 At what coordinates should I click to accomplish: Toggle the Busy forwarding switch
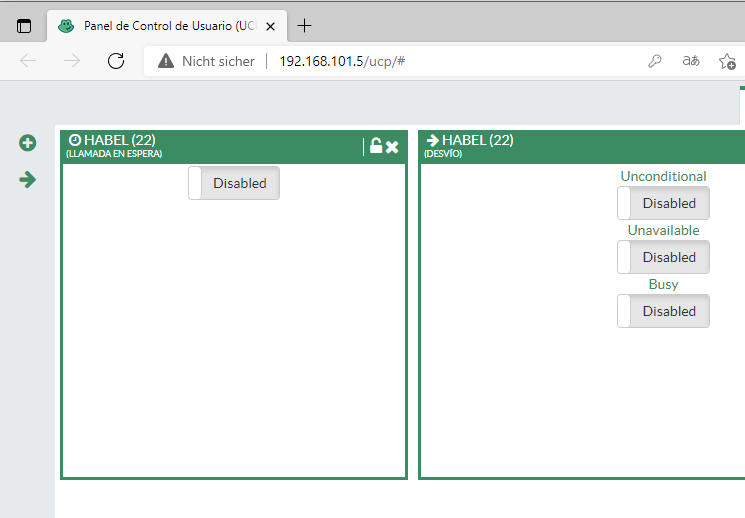pos(663,311)
